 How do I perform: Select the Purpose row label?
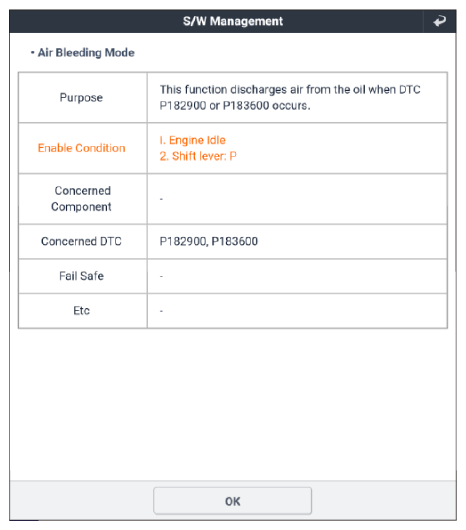click(81, 97)
